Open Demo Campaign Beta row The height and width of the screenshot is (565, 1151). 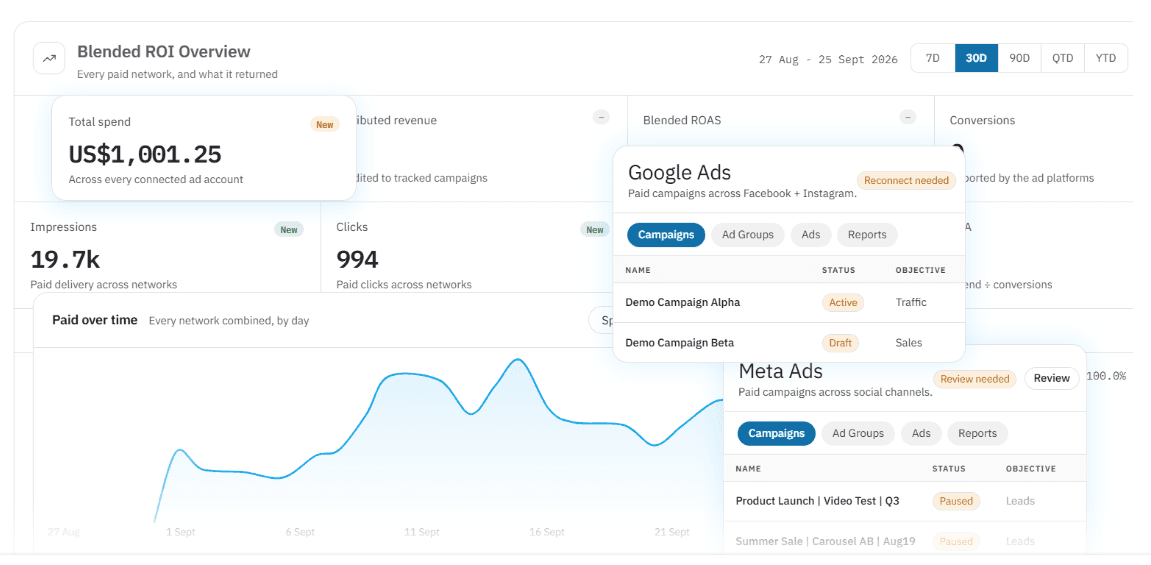[788, 343]
